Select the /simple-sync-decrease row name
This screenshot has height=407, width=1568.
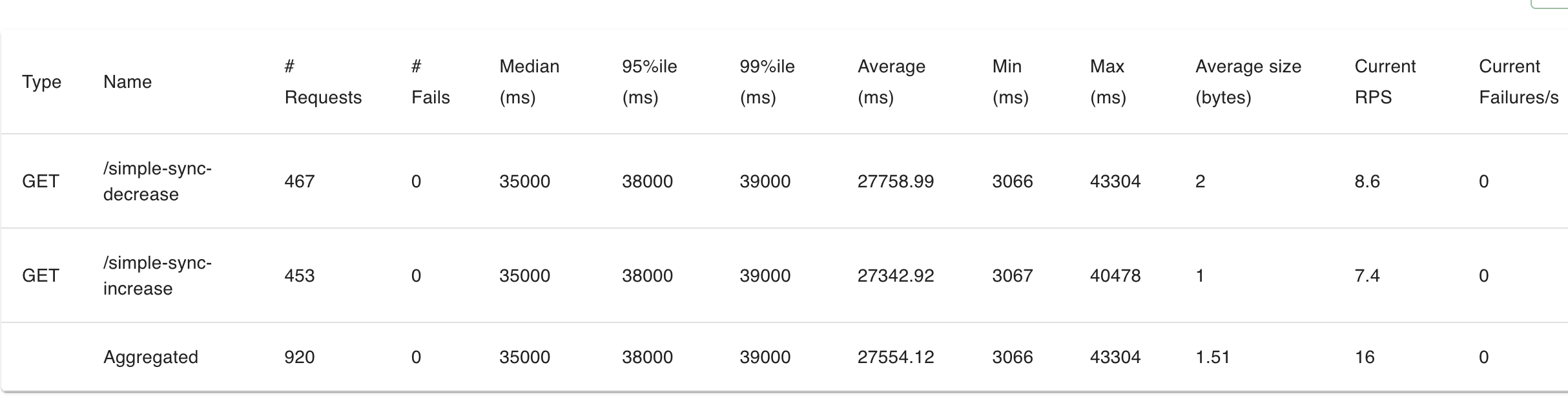click(x=158, y=182)
